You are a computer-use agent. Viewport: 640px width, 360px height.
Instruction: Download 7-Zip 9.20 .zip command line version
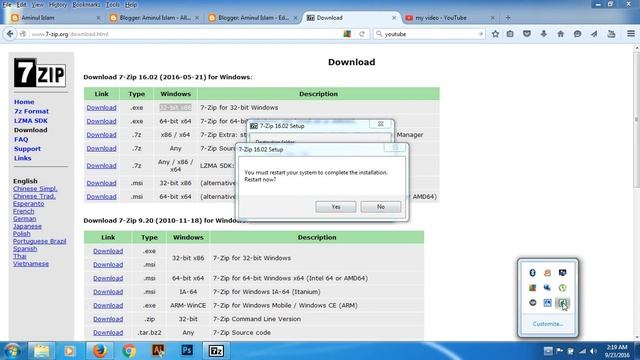tap(108, 319)
